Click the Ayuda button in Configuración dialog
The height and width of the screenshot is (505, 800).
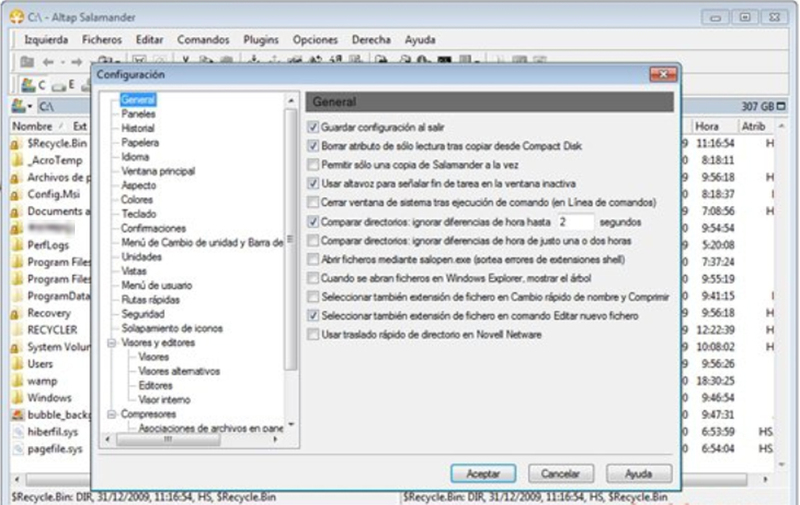[x=639, y=474]
